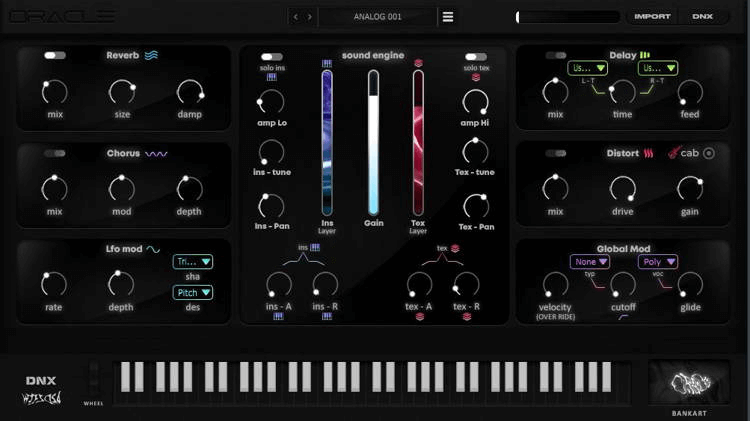Click the Tex - Pan knob
750x421 pixels.
(476, 206)
